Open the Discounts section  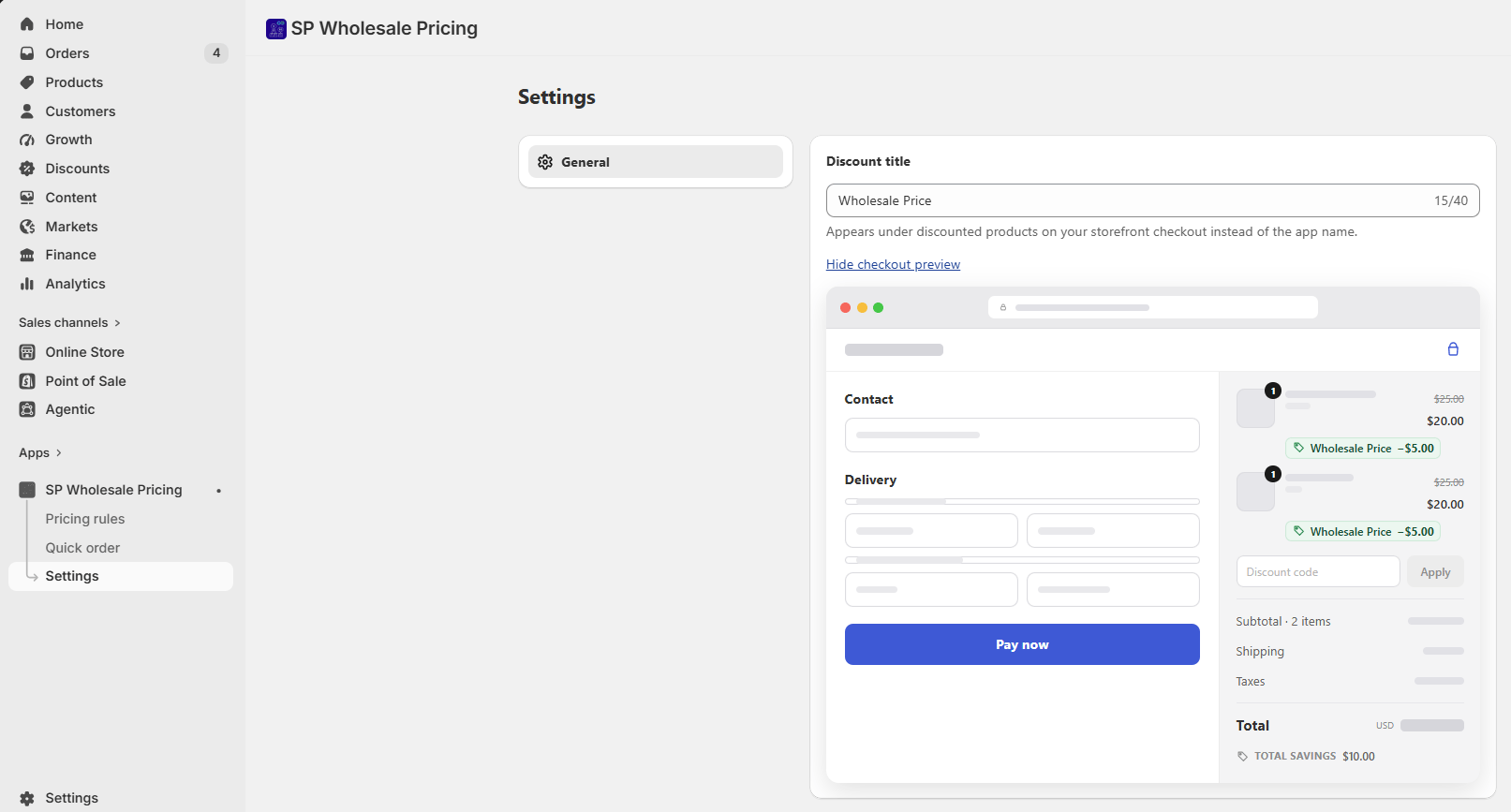(x=121, y=169)
